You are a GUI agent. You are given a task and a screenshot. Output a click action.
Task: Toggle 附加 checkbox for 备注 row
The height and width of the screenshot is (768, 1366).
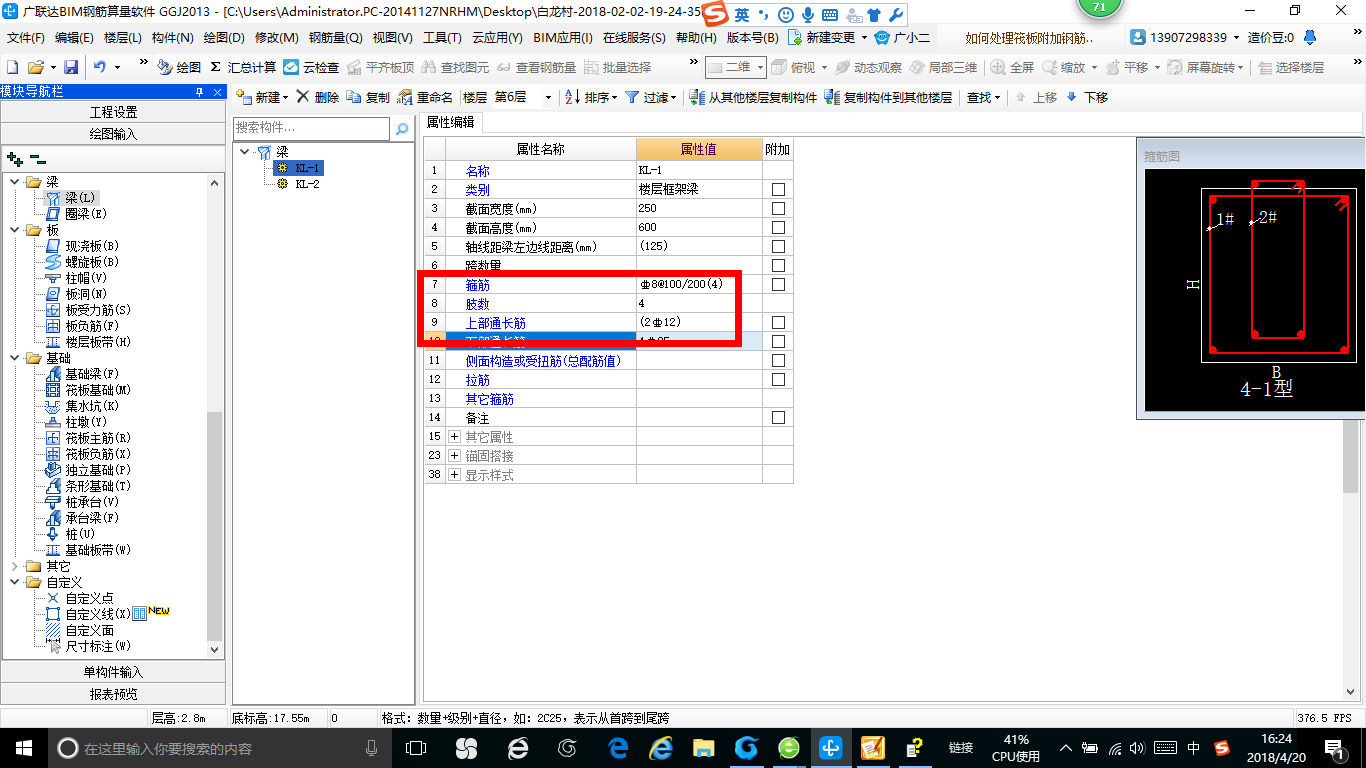click(x=778, y=418)
